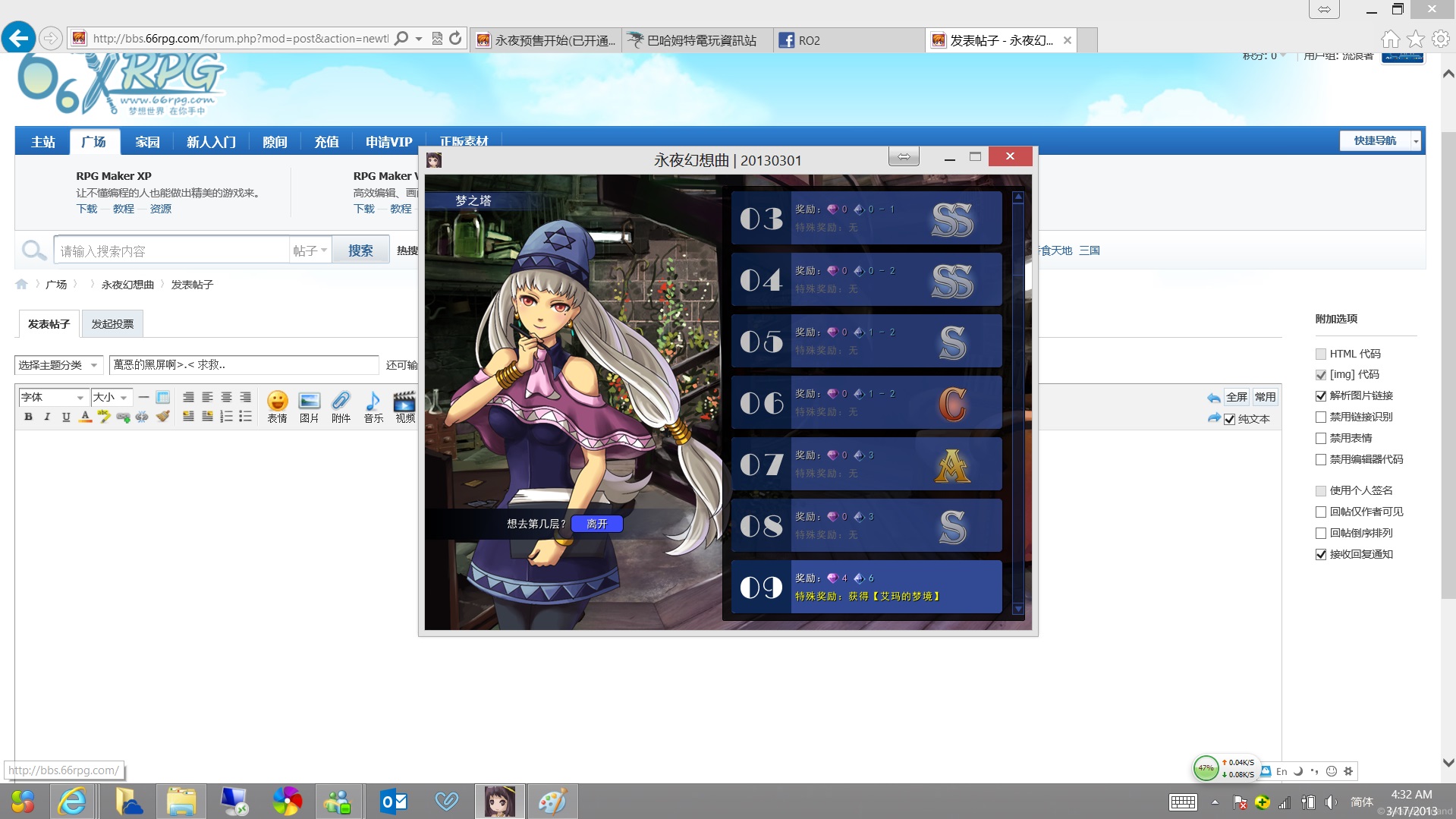The width and height of the screenshot is (1456, 819).
Task: Toggle underline formatting in the post editor
Action: tap(66, 417)
